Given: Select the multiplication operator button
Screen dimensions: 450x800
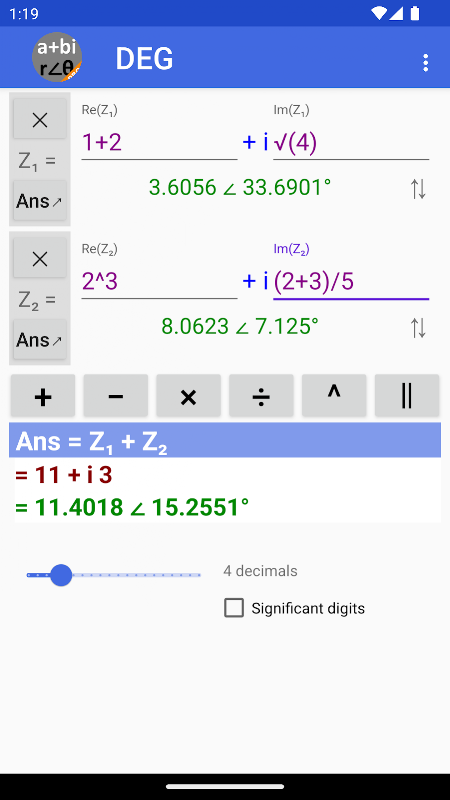Looking at the screenshot, I should point(188,396).
